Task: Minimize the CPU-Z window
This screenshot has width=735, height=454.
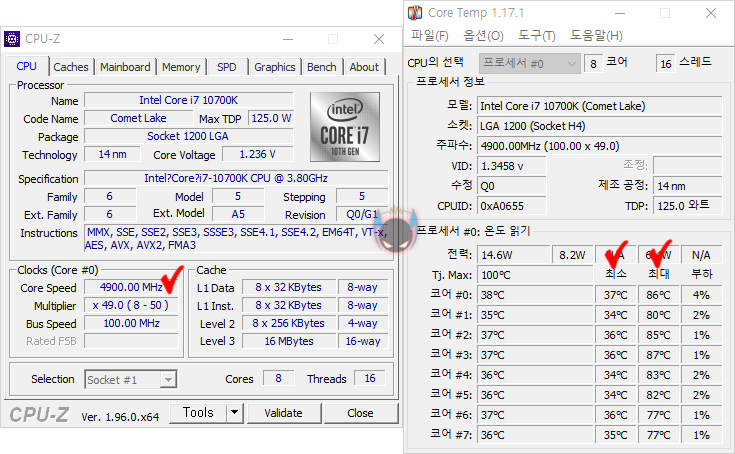Action: coord(288,39)
